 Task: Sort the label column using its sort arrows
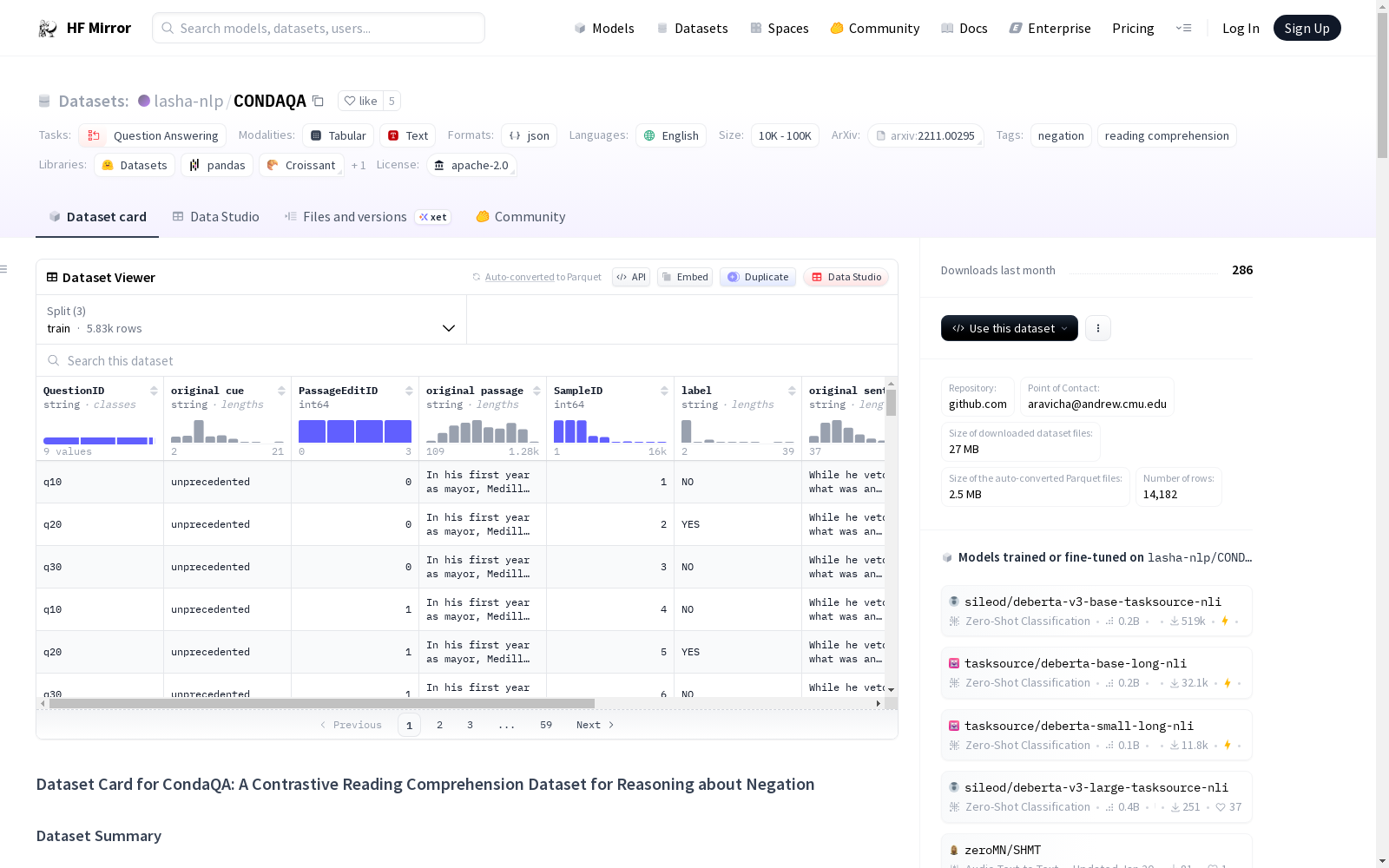point(792,391)
